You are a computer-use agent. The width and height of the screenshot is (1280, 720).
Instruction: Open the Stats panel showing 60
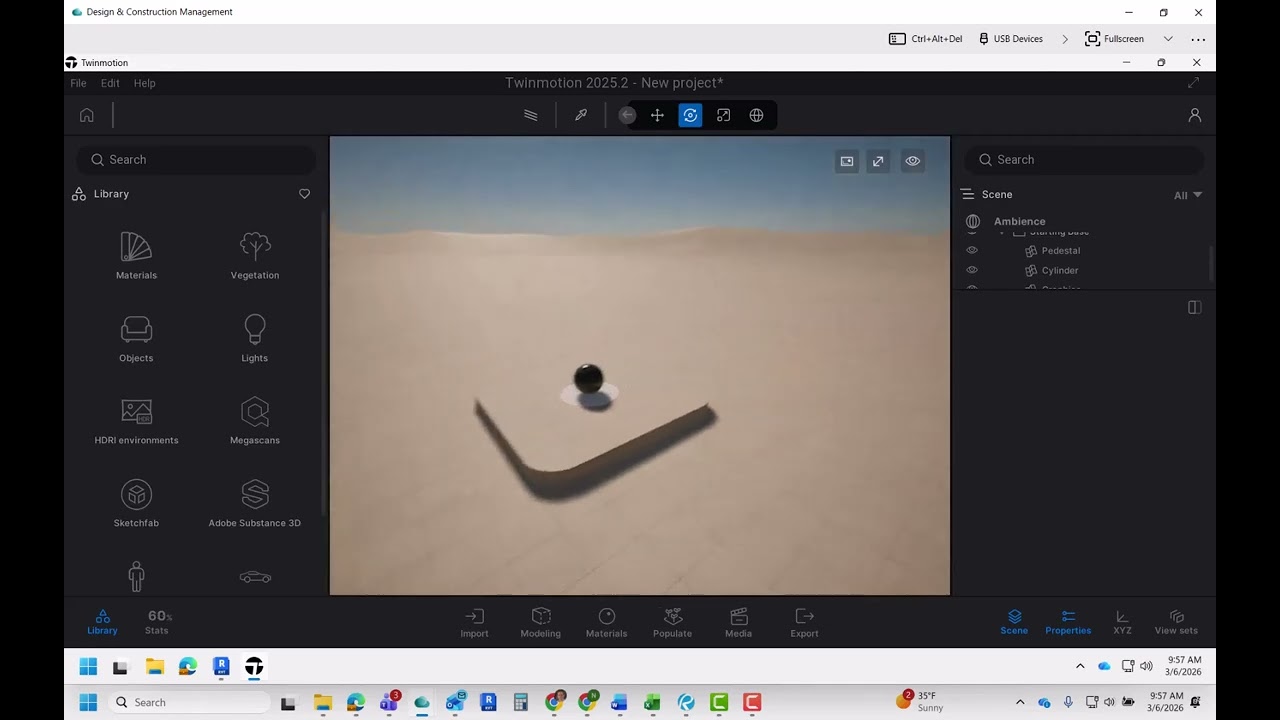click(158, 622)
